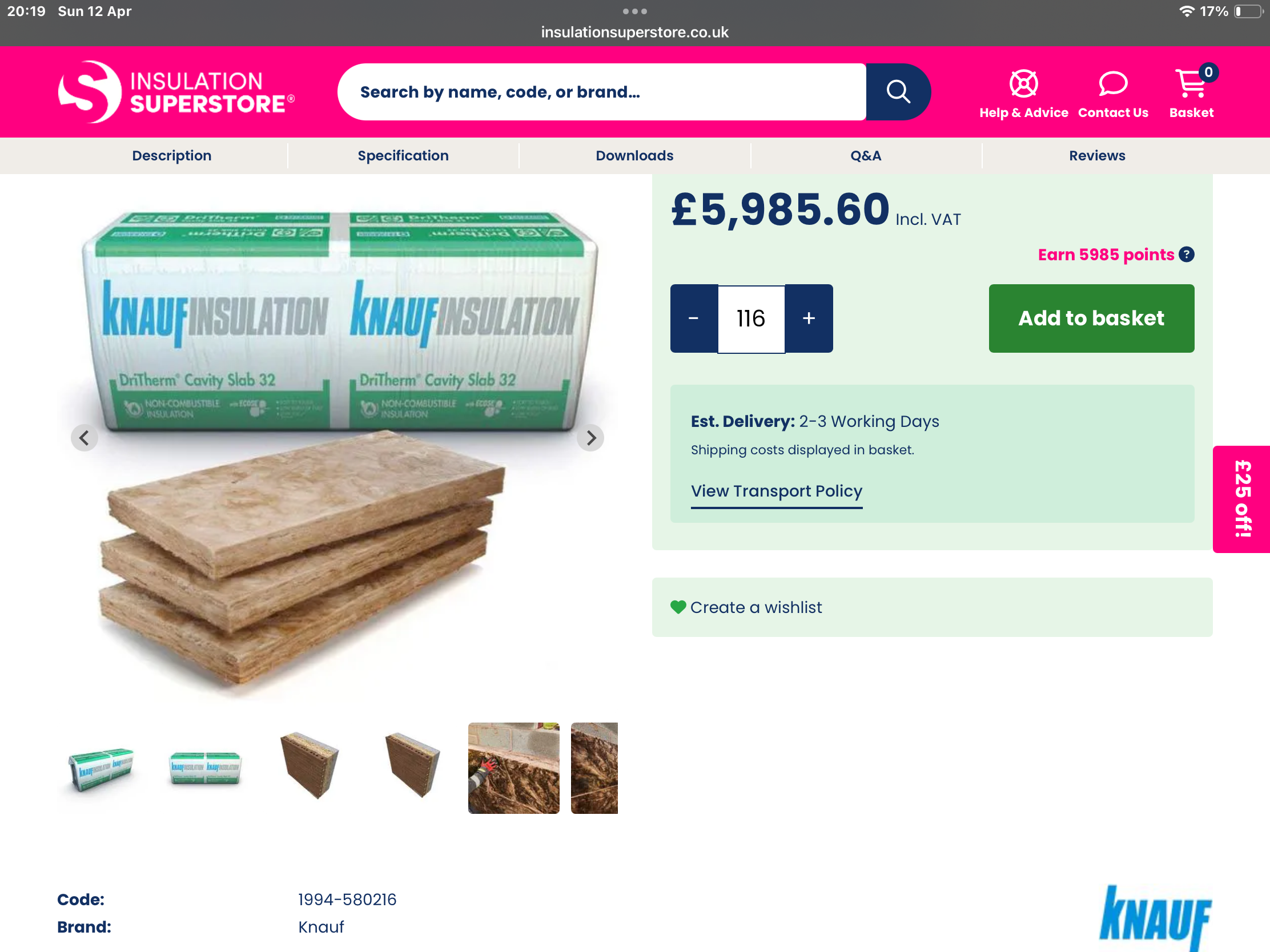Viewport: 1270px width, 952px height.
Task: Increase quantity with plus button
Action: click(809, 318)
